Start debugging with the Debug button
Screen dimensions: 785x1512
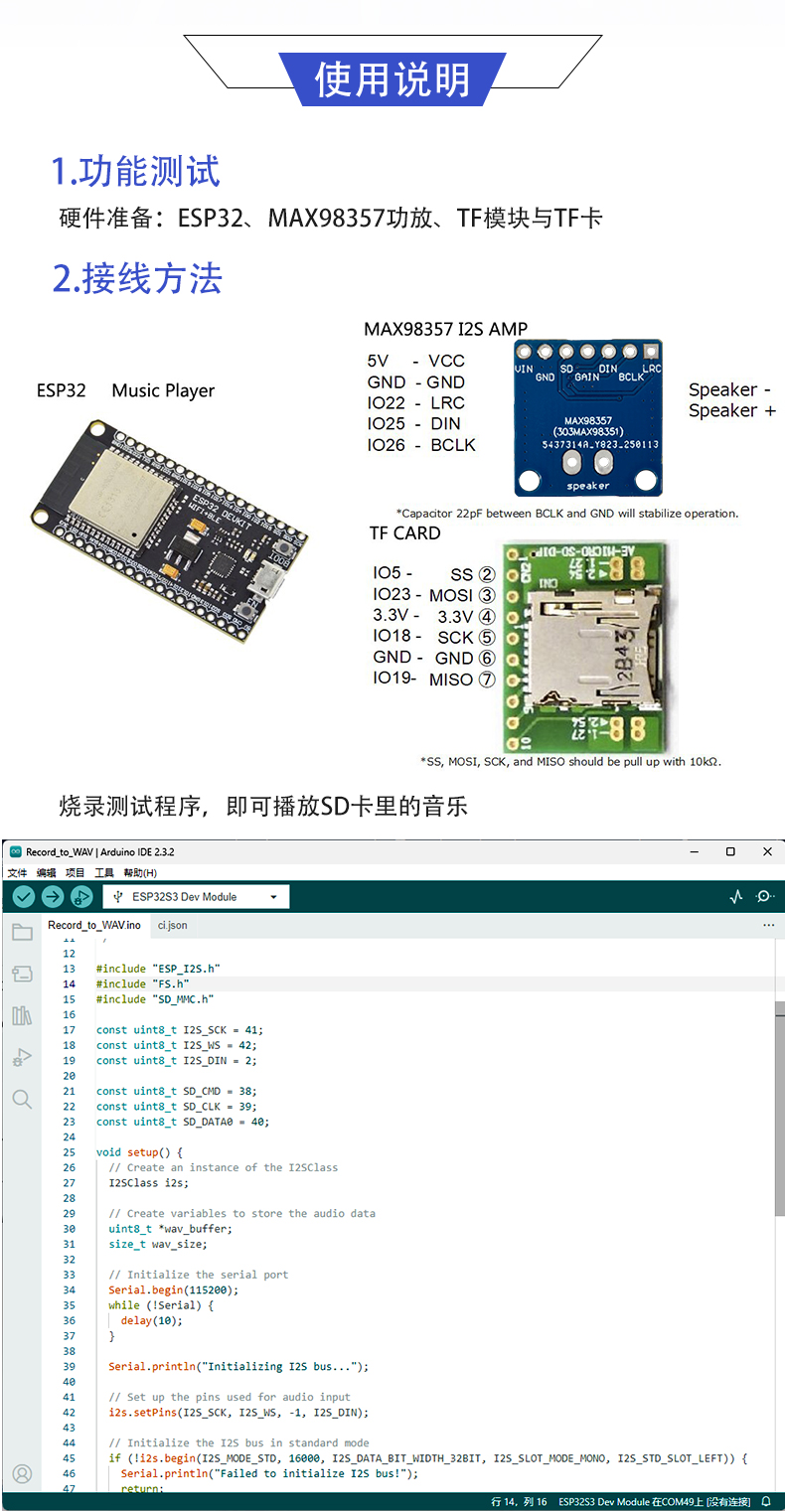[81, 897]
